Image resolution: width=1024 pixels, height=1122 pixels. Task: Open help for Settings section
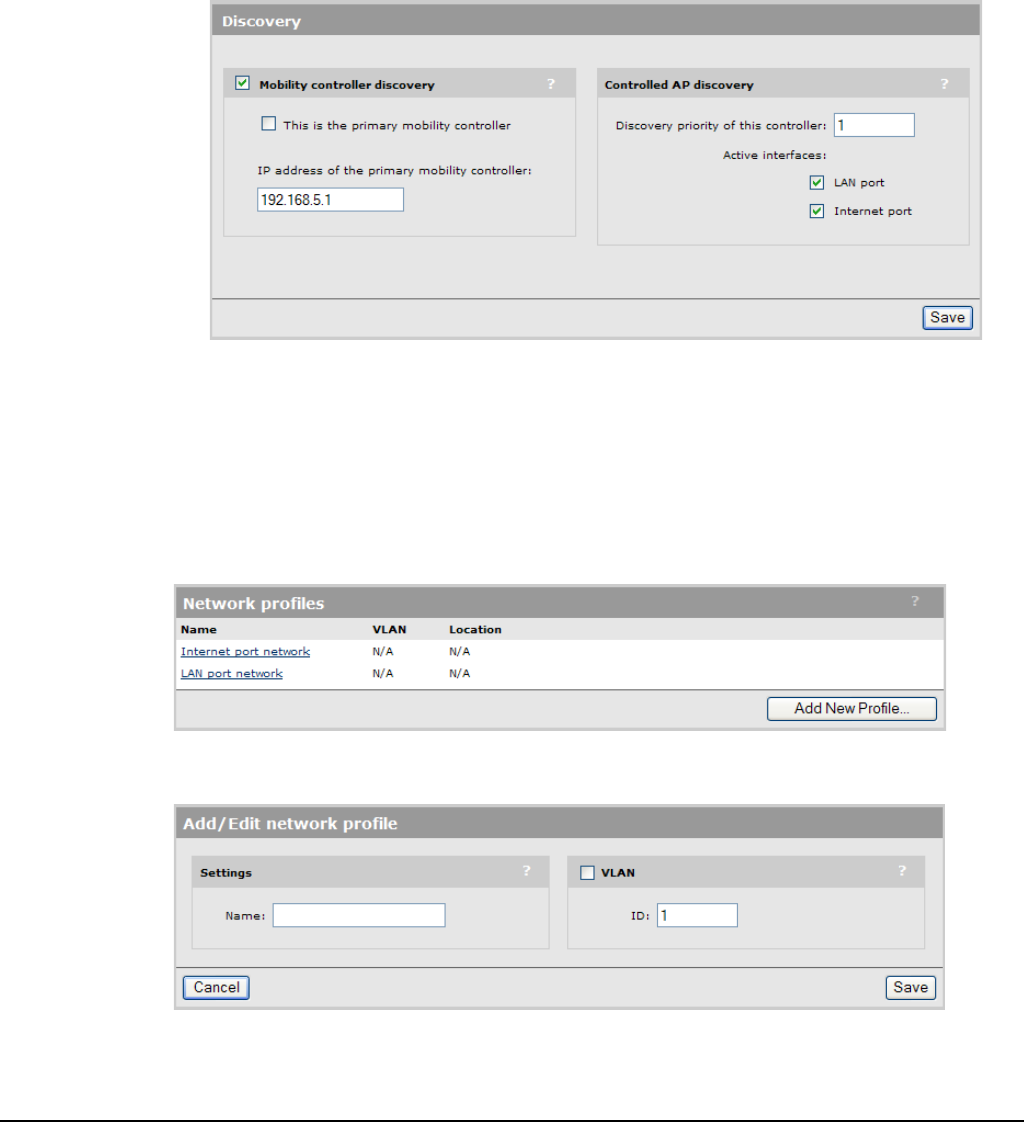pyautogui.click(x=527, y=871)
